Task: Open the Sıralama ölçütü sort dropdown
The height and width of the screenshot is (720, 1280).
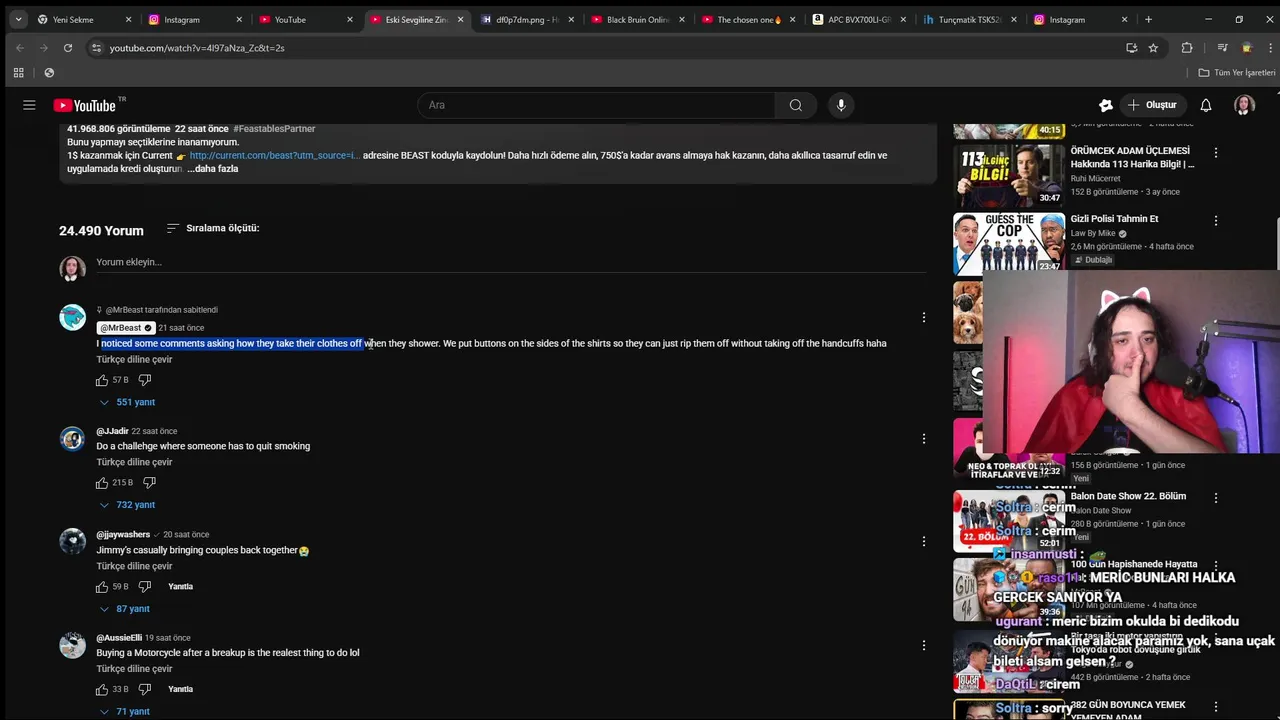Action: [212, 228]
